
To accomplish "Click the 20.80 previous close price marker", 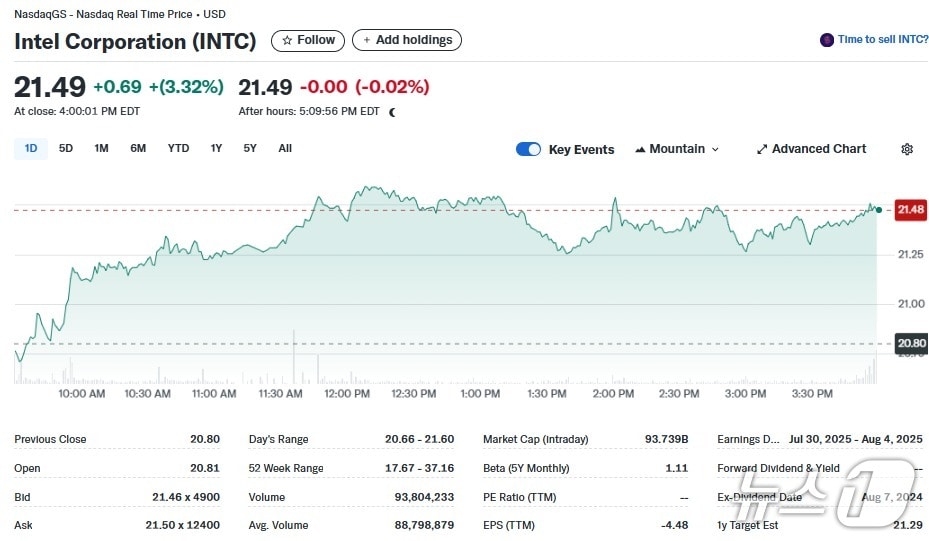I will (910, 343).
